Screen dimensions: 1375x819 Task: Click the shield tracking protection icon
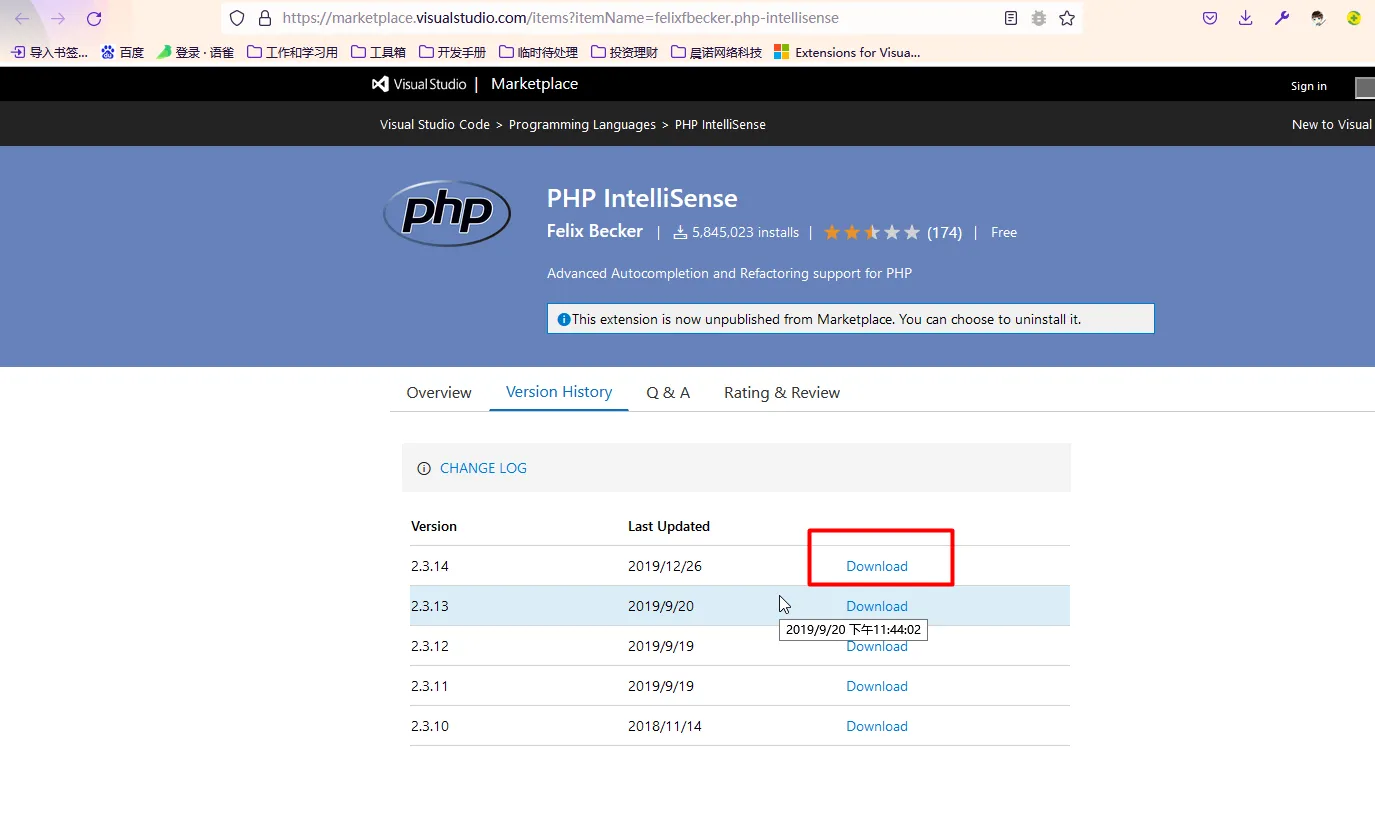point(237,18)
